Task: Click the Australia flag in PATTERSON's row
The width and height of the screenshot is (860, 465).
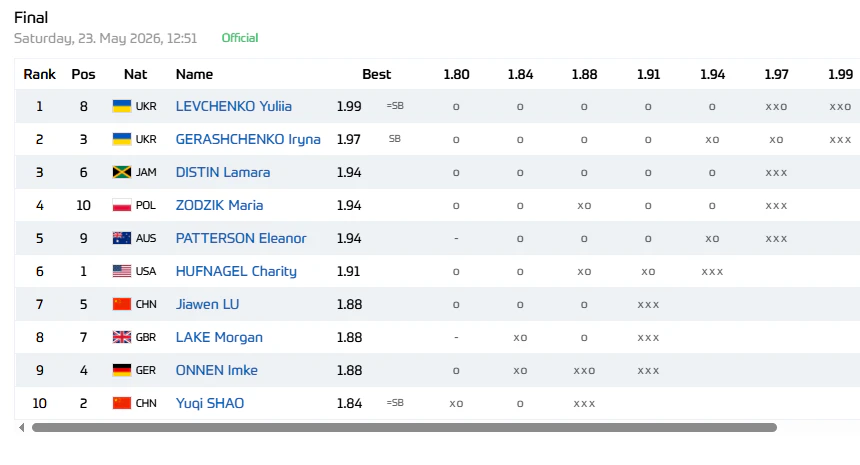Action: point(122,238)
